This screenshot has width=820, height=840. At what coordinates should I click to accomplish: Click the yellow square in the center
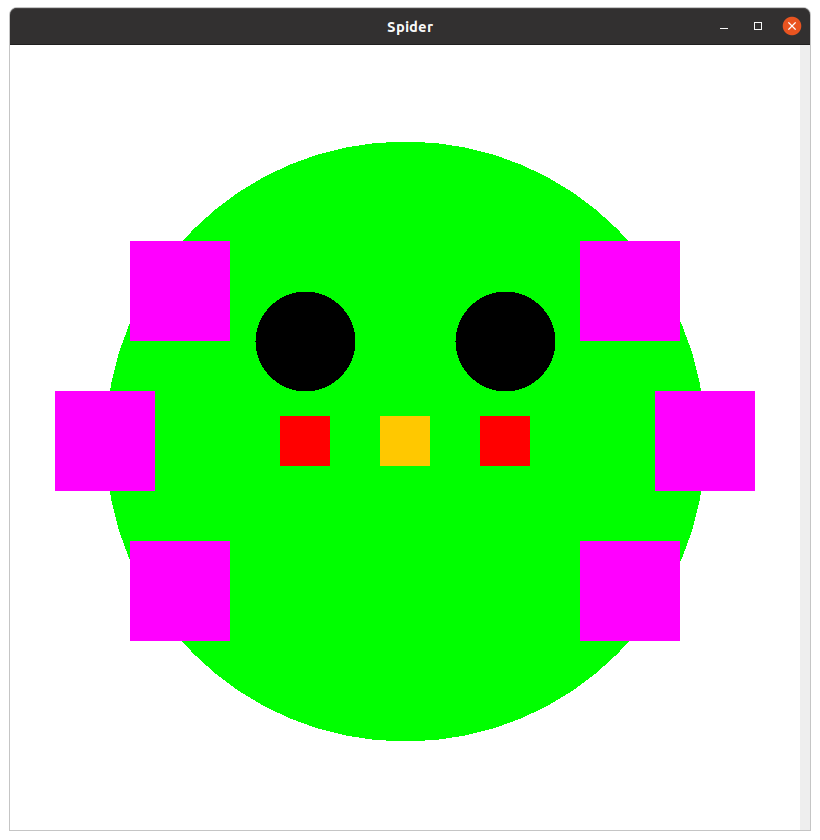(x=405, y=441)
